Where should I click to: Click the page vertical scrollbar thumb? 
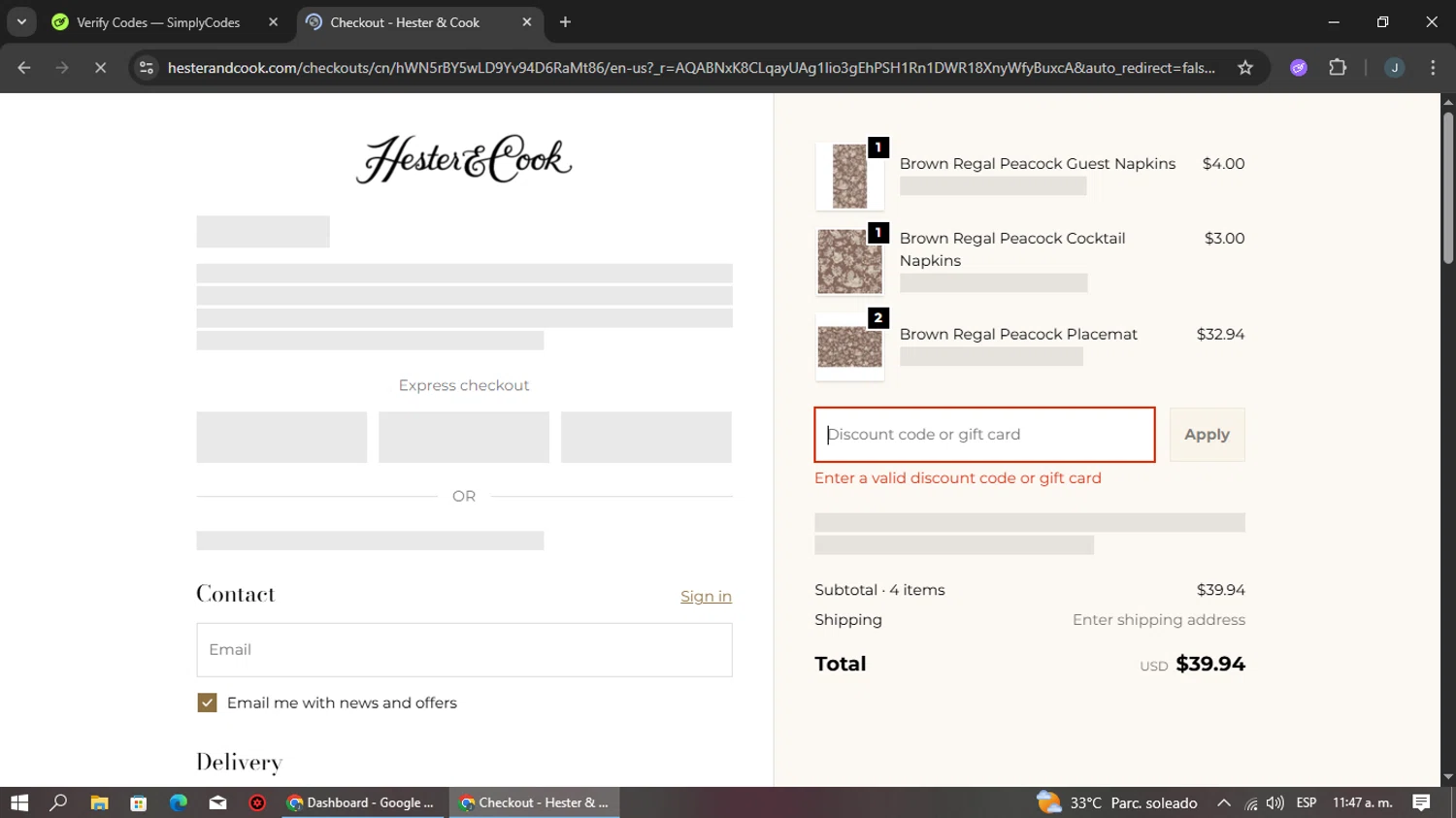[x=1448, y=188]
